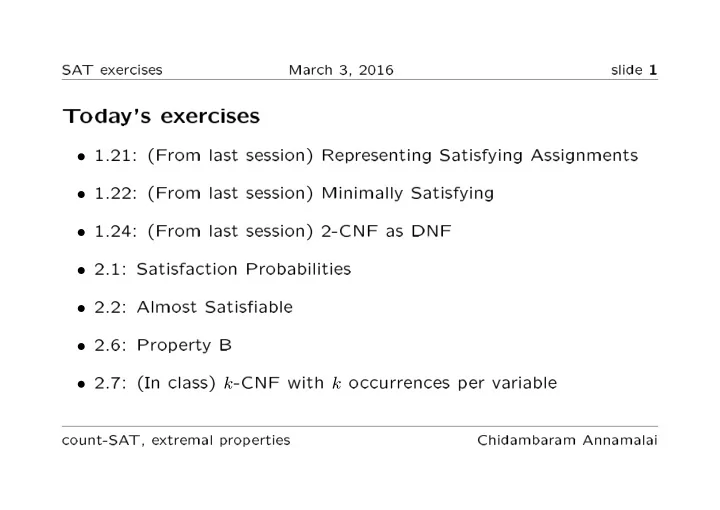This screenshot has width=720, height=510.
Task: Click 'occurrences per variable' text
Action: (453, 383)
